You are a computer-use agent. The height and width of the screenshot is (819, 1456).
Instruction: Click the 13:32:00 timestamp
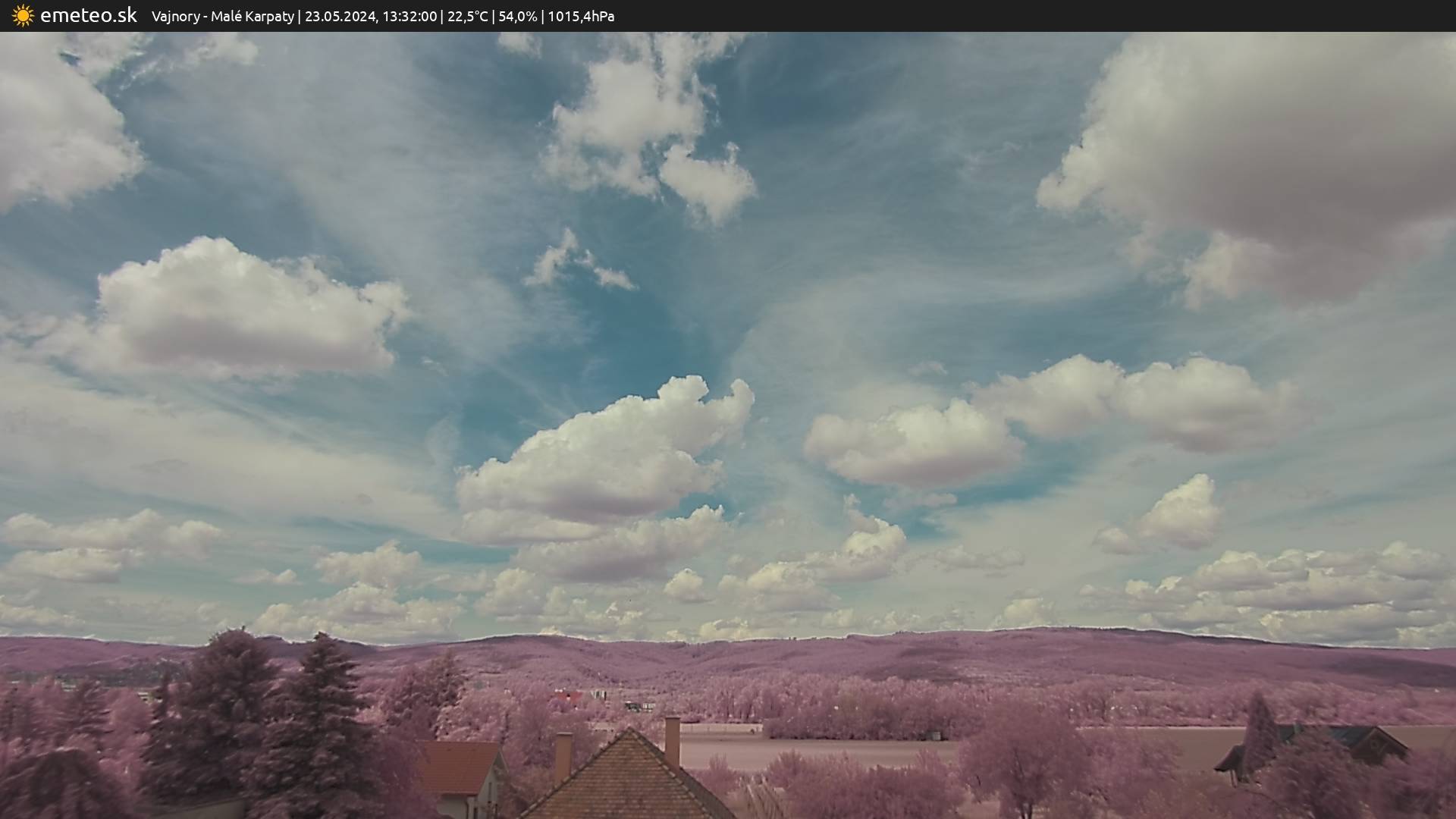click(x=409, y=16)
